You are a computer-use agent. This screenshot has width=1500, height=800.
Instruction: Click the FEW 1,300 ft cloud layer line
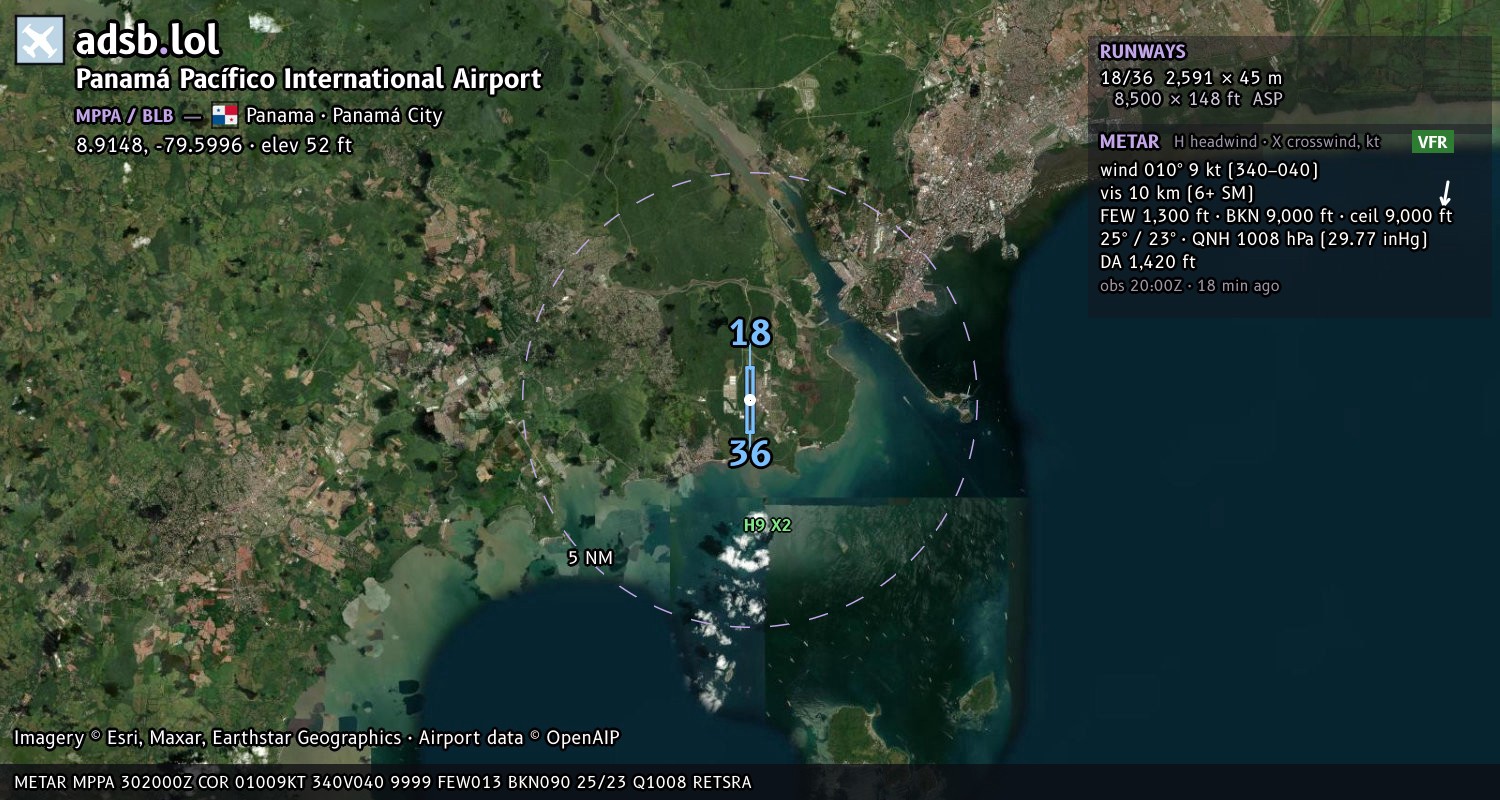point(1276,216)
